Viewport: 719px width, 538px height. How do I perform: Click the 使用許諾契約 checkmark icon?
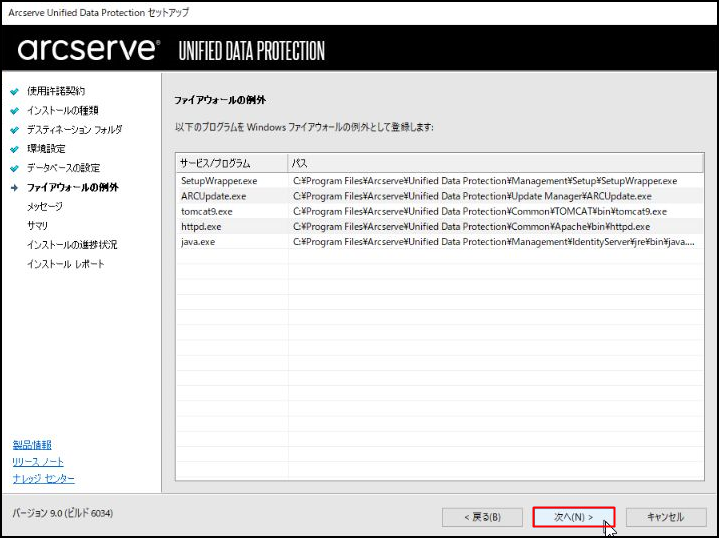[14, 91]
